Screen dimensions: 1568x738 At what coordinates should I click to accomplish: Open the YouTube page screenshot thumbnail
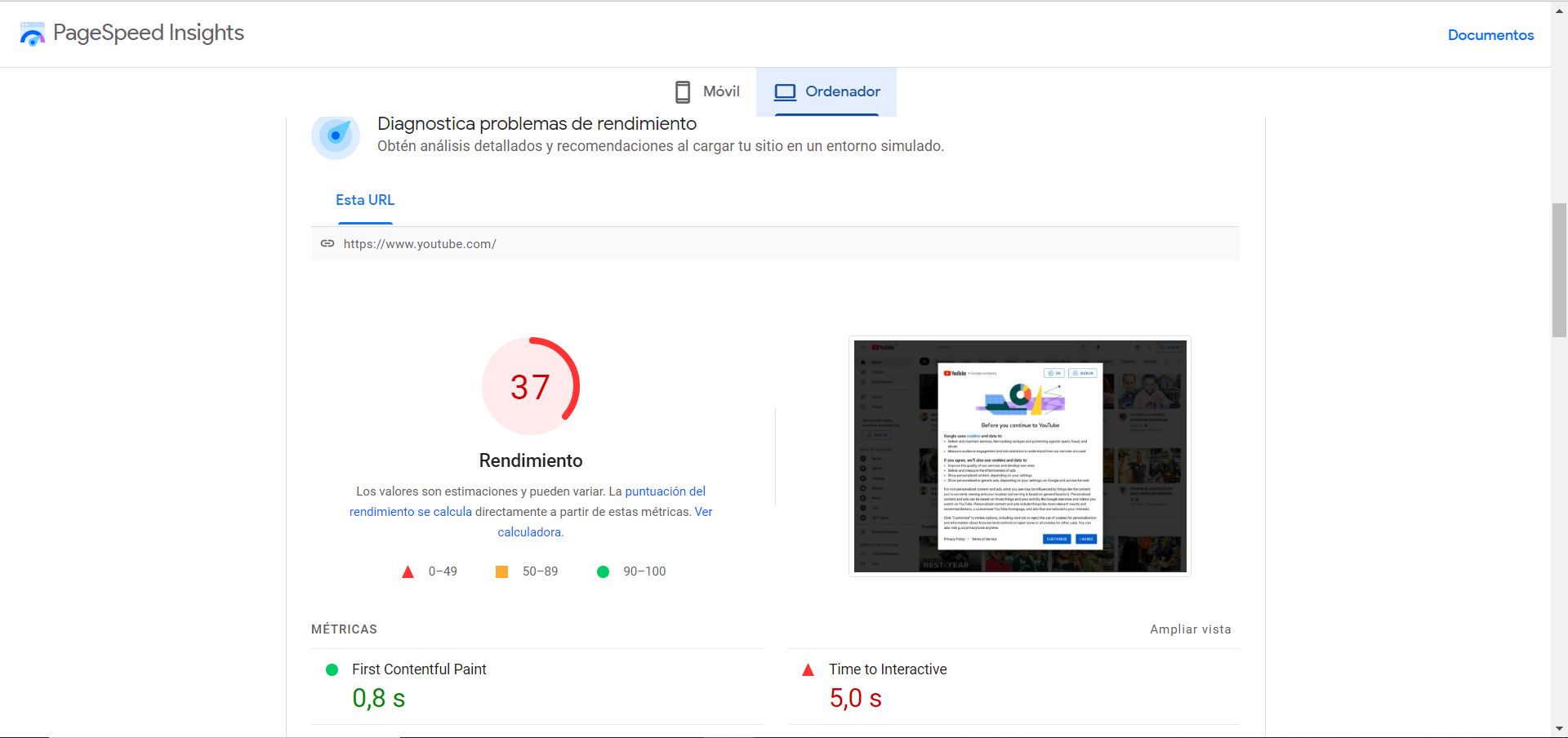tap(1020, 456)
